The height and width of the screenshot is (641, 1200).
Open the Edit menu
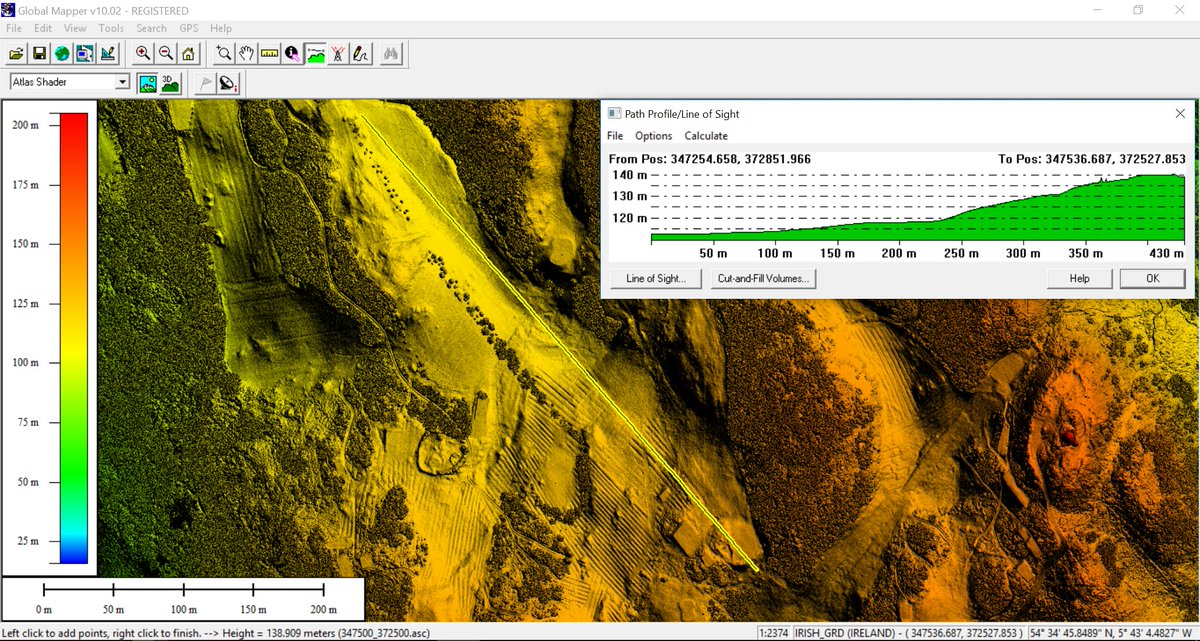pos(43,29)
